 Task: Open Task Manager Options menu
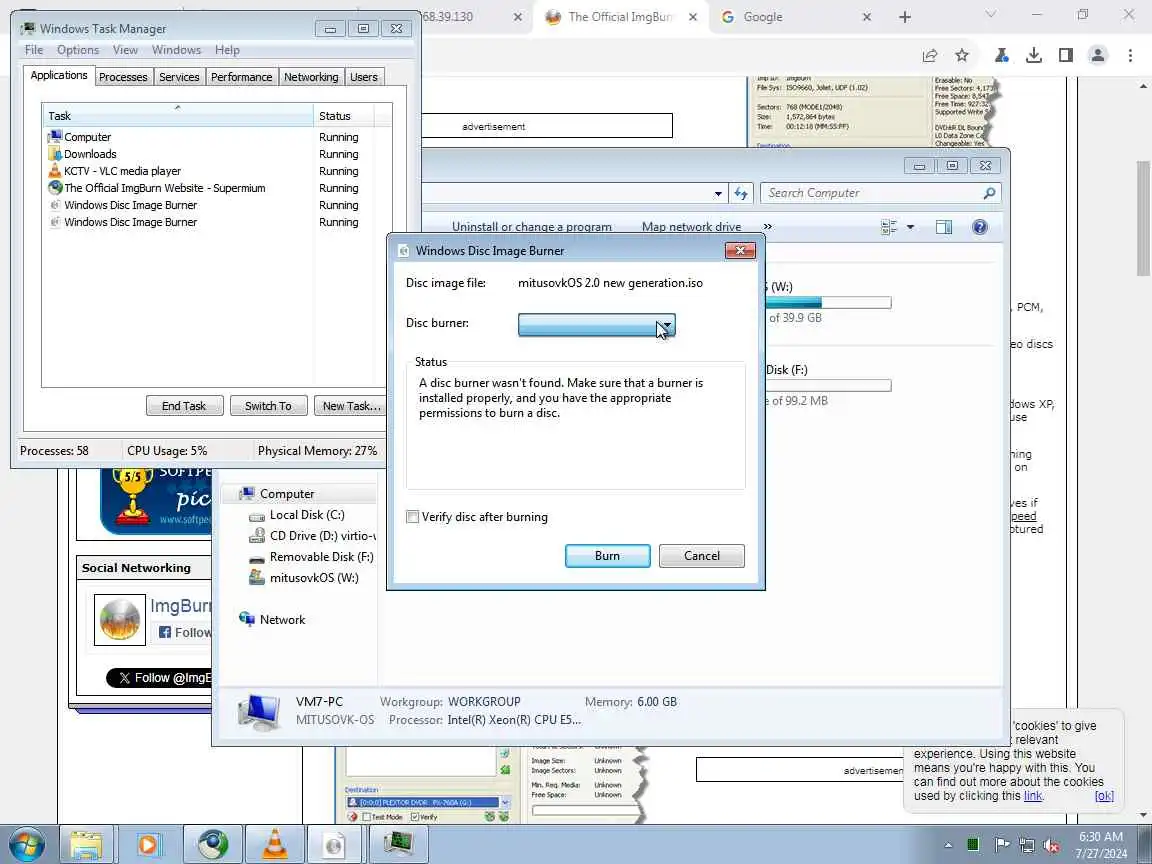pyautogui.click(x=78, y=50)
